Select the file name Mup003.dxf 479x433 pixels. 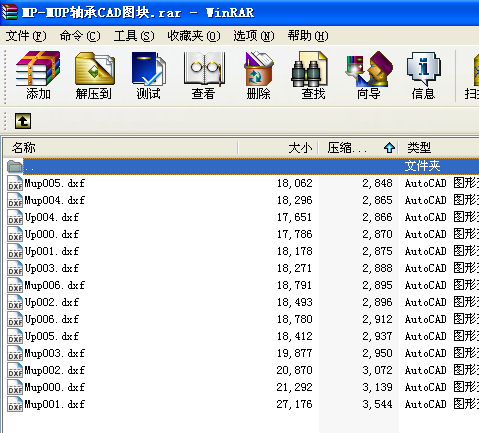pyautogui.click(x=55, y=353)
